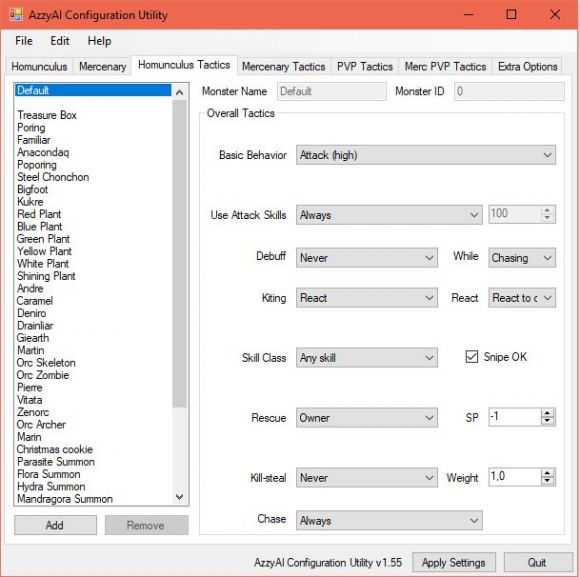Open the Skill Class dropdown

pos(367,358)
